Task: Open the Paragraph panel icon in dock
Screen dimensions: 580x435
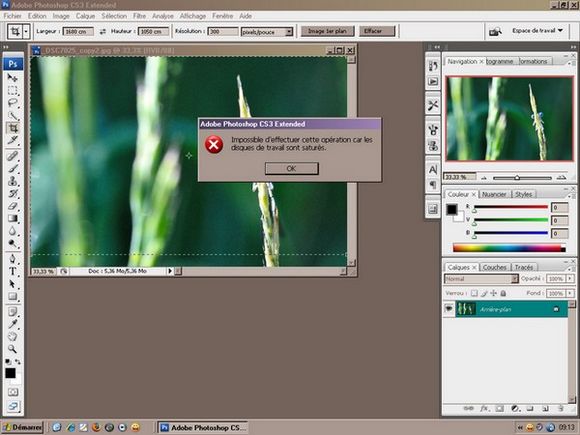Action: coord(433,184)
